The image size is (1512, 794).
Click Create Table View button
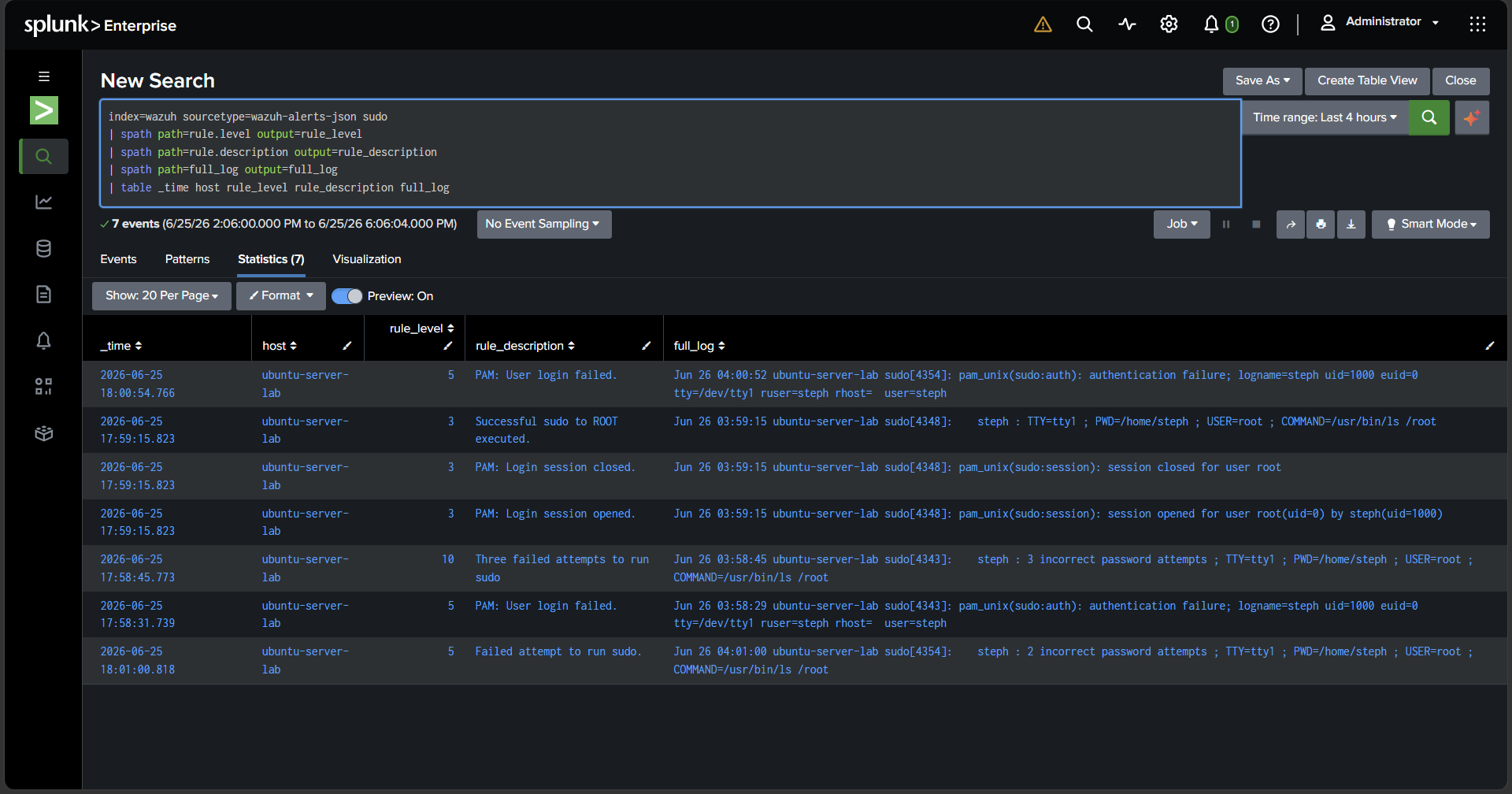point(1367,80)
